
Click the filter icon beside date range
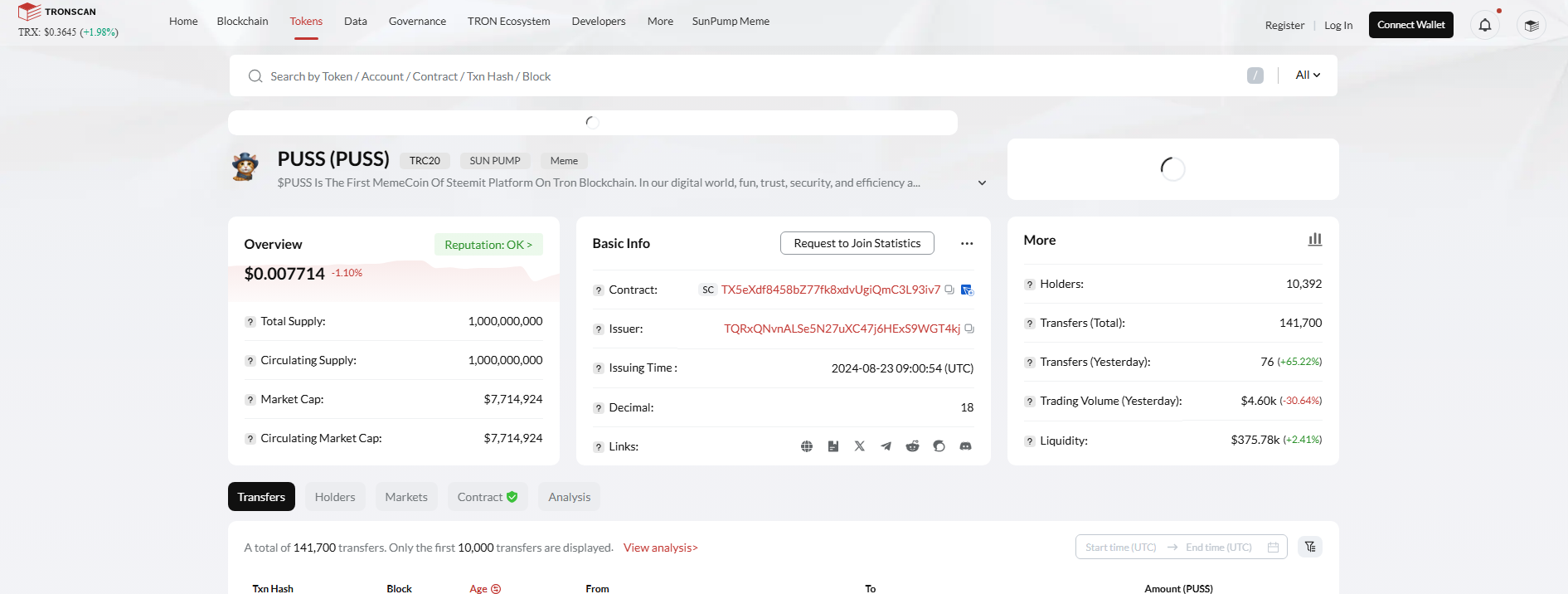[x=1310, y=547]
